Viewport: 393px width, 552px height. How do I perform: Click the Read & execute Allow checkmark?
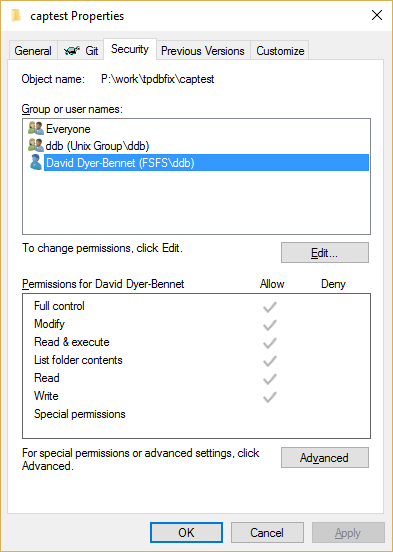point(270,343)
